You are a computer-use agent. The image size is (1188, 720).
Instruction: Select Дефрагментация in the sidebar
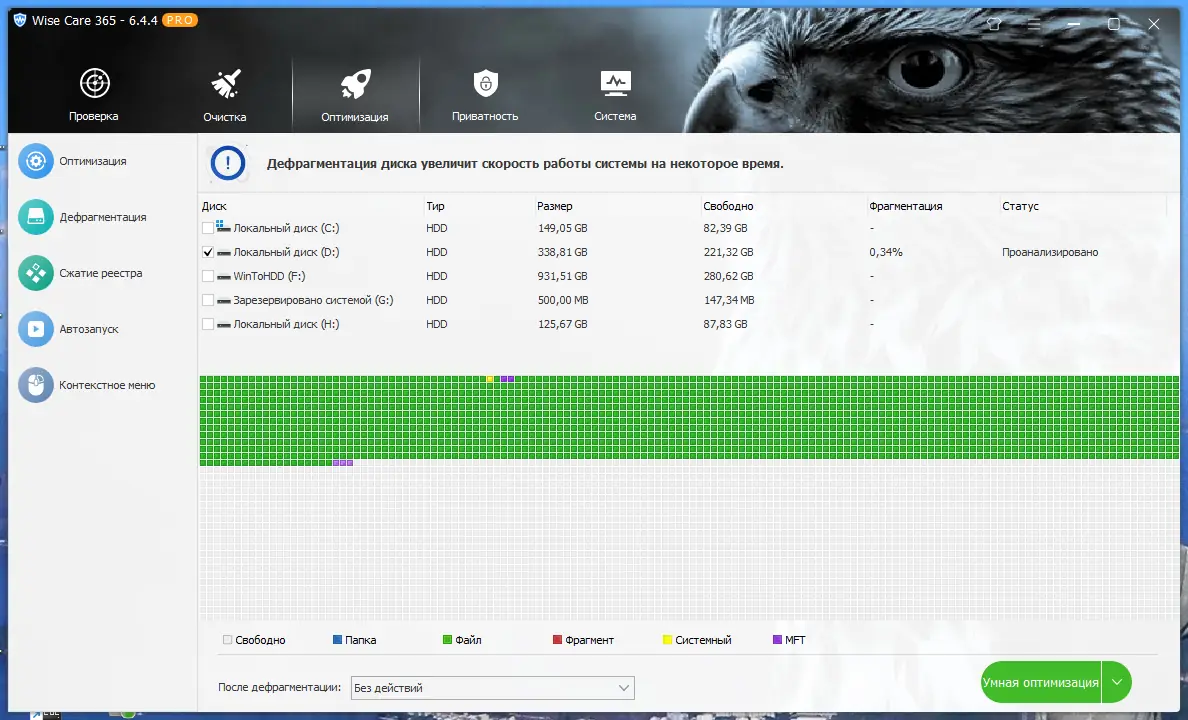tap(103, 217)
